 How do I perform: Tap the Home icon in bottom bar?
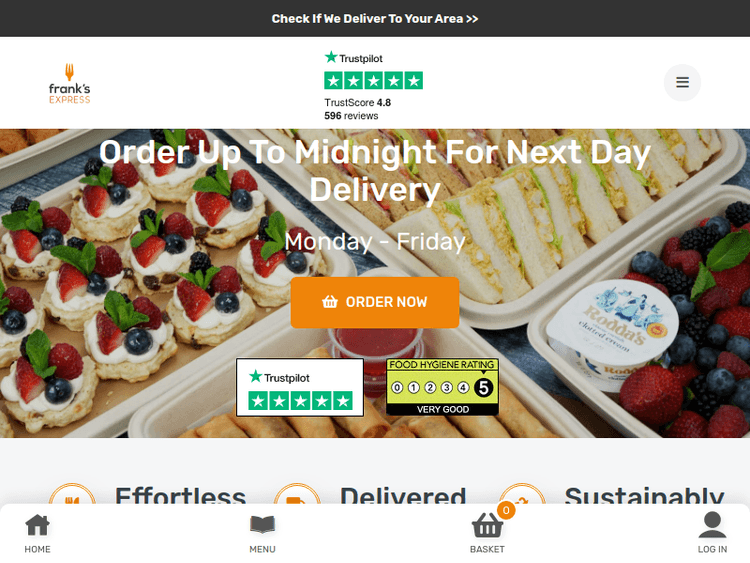pos(37,525)
